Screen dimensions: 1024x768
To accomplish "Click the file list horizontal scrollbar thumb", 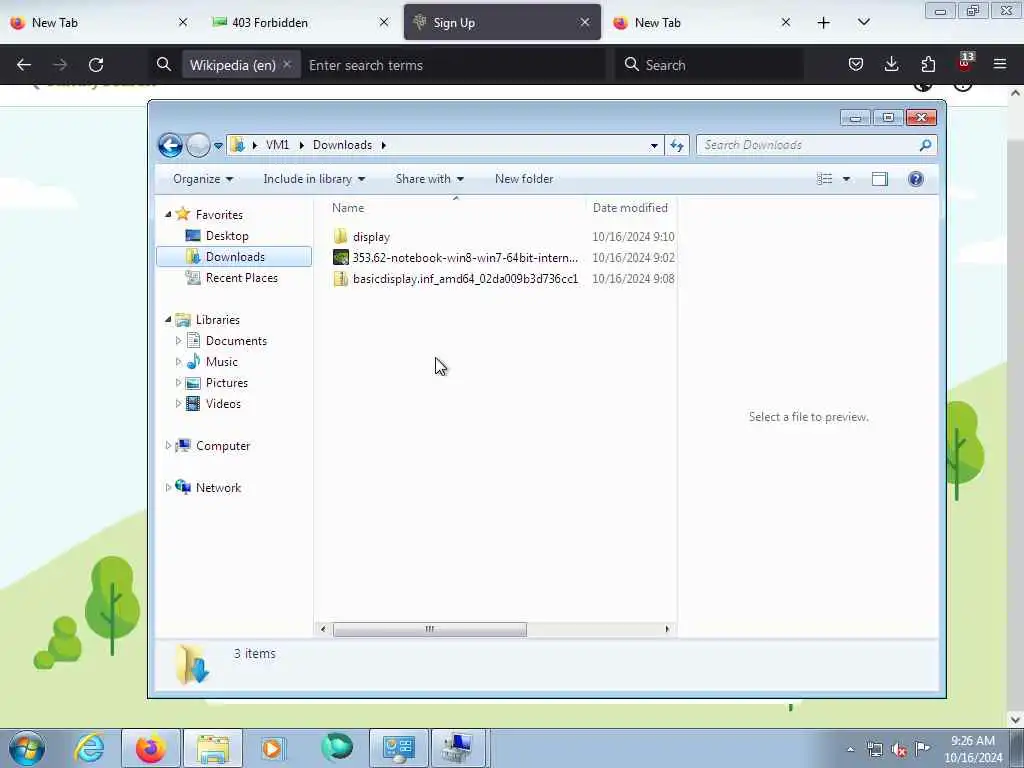I will (430, 629).
